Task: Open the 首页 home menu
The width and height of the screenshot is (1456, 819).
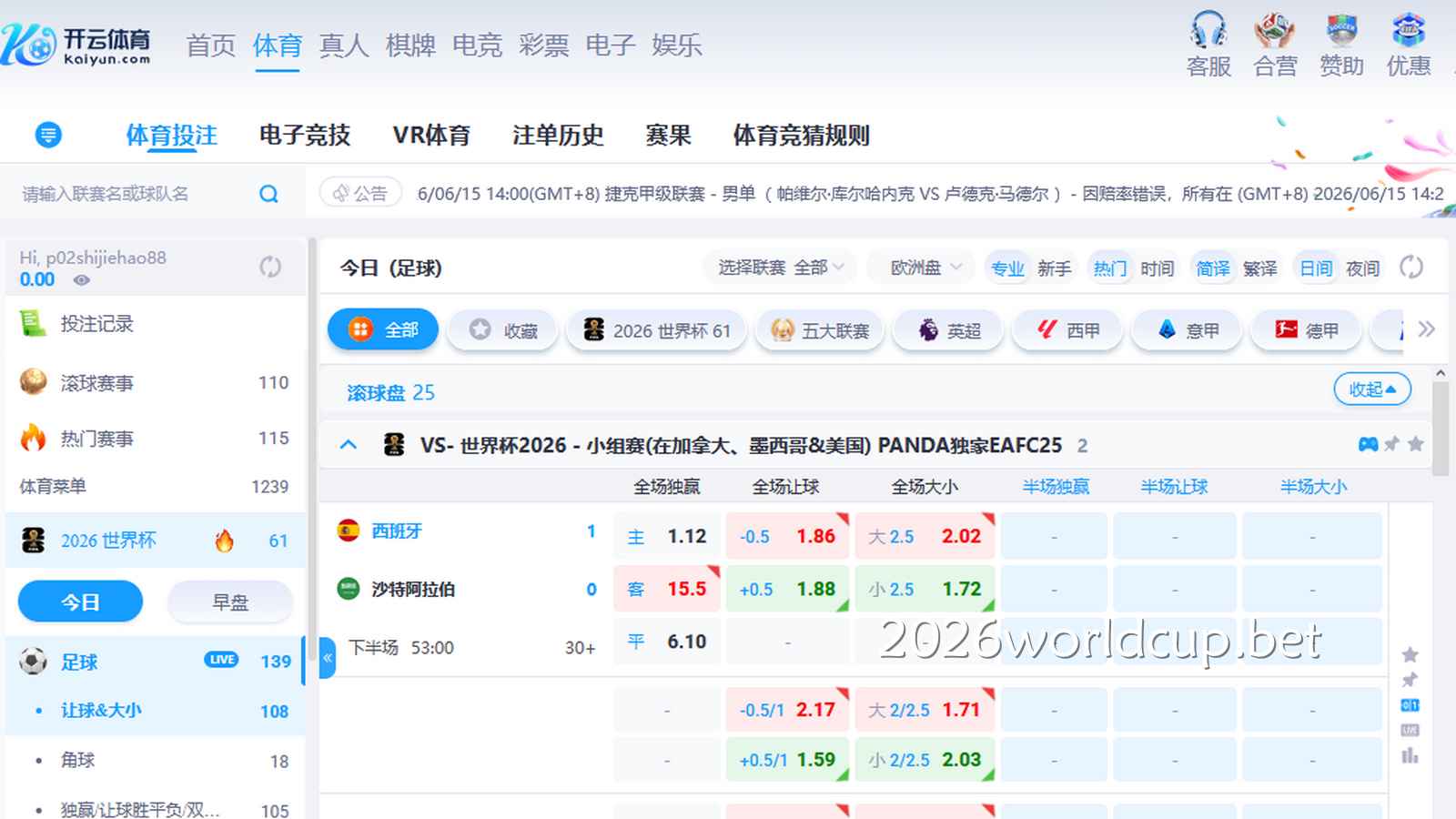Action: pyautogui.click(x=211, y=45)
